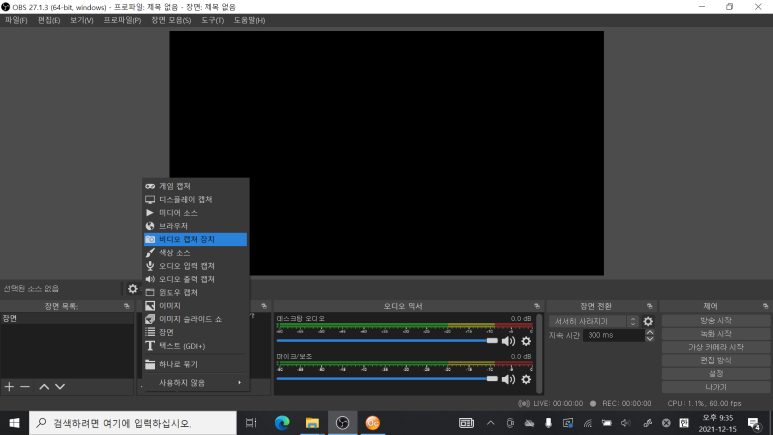This screenshot has width=773, height=435.
Task: Open the File (파일) menu
Action: (x=16, y=20)
